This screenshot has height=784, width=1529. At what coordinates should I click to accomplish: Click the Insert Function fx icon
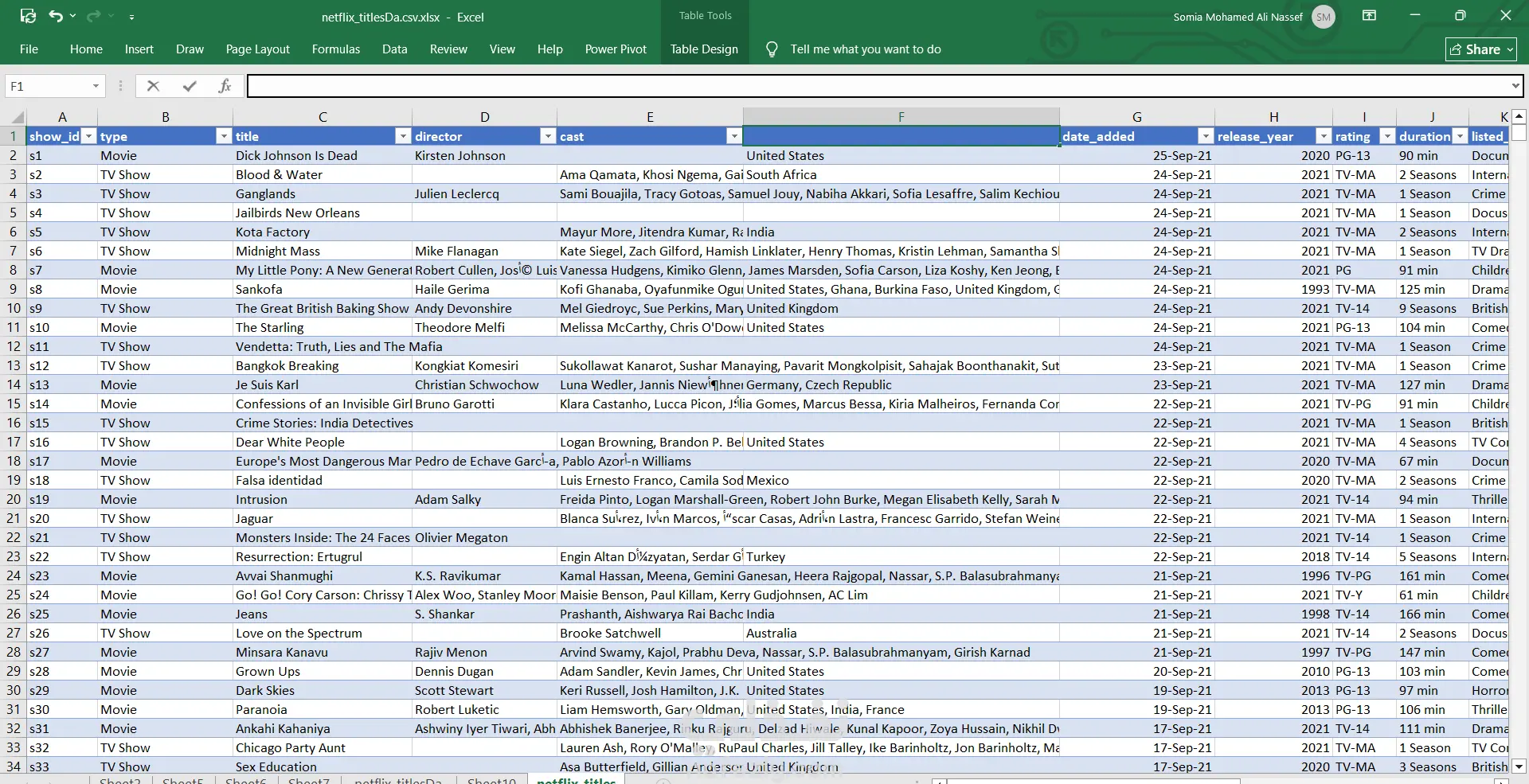pyautogui.click(x=225, y=86)
